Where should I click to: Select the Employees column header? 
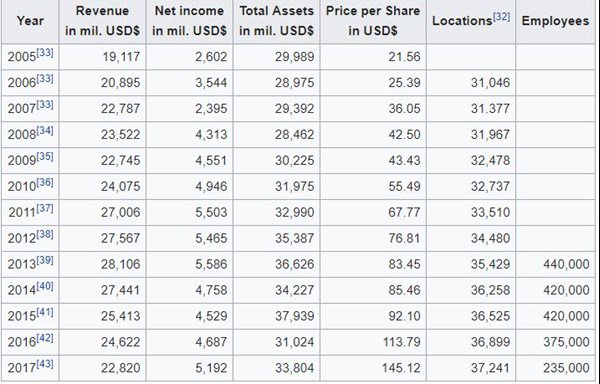pyautogui.click(x=555, y=21)
